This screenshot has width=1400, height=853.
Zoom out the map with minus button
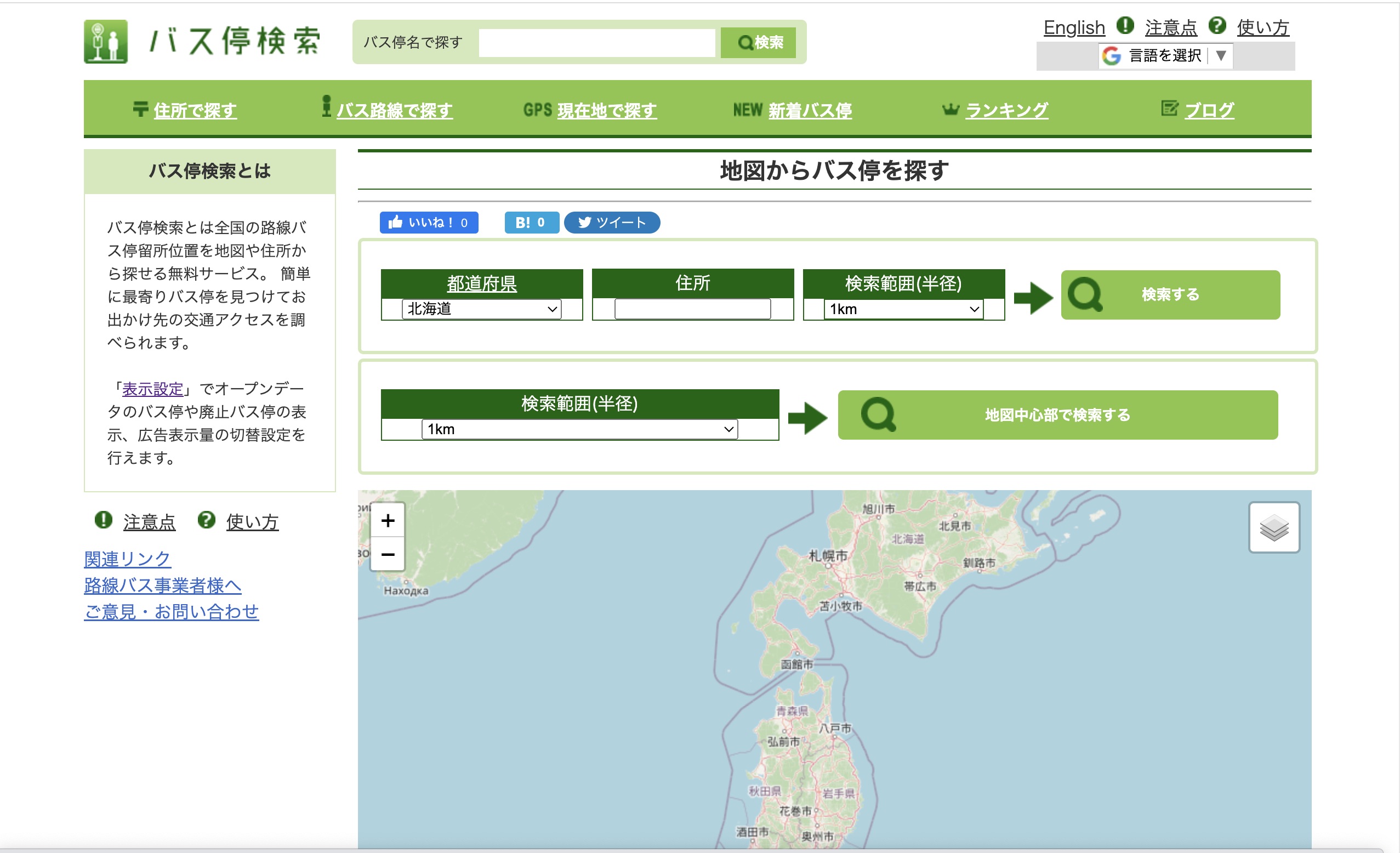point(388,554)
